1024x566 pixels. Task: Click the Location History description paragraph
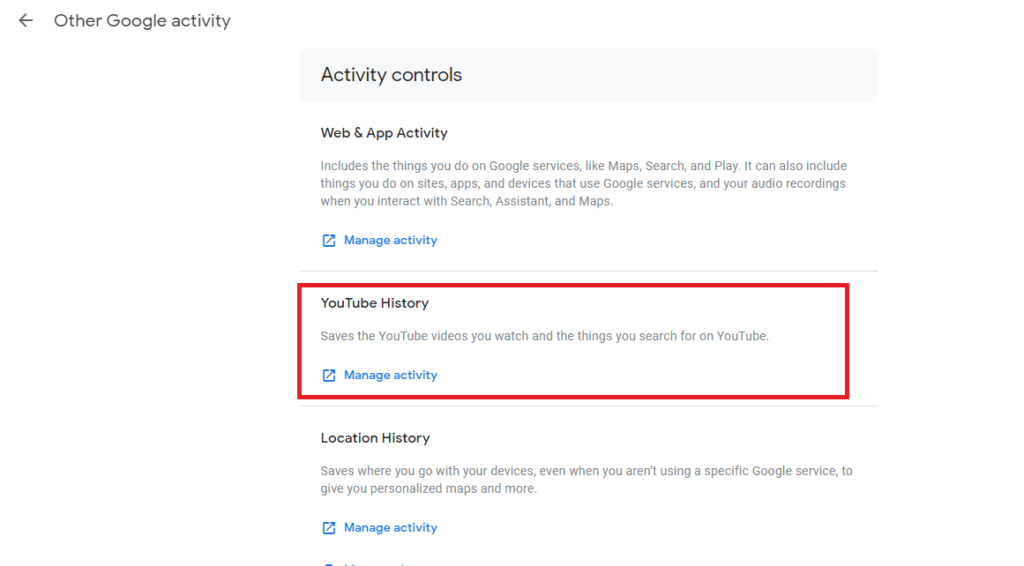point(586,480)
